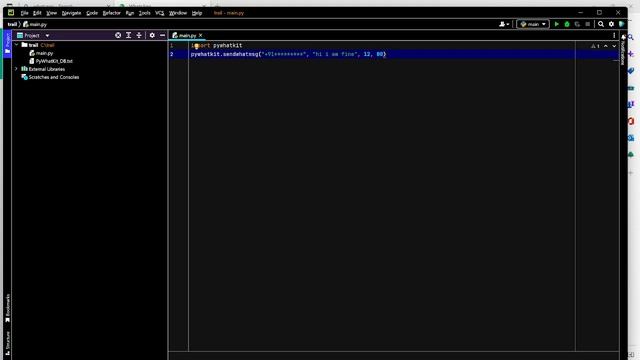Viewport: 640px width, 360px height.
Task: Open Tools menu
Action: pyautogui.click(x=144, y=13)
